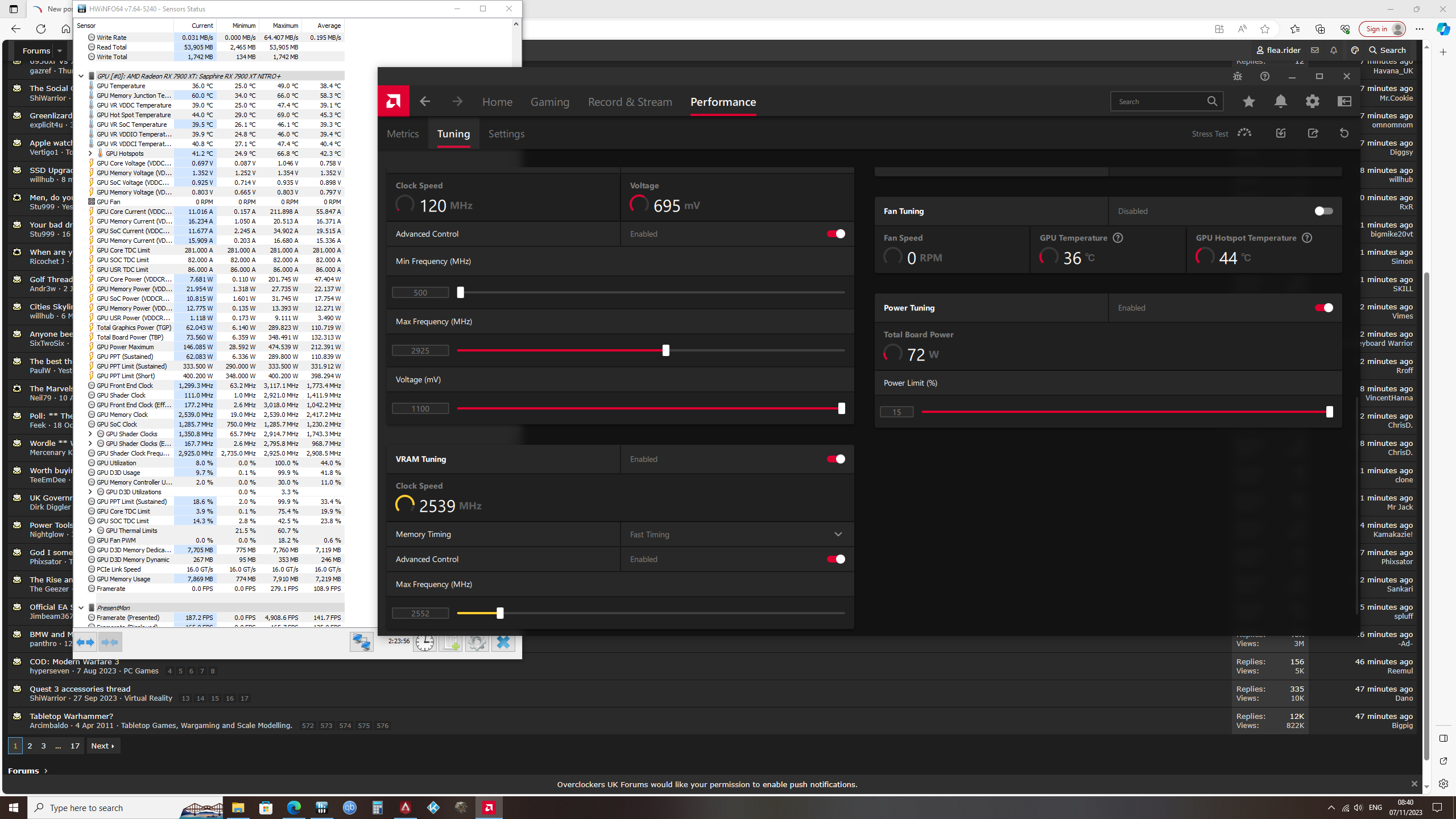The image size is (1456, 819).
Task: Click HWiNFO collapse columns arrows button
Action: (x=110, y=642)
